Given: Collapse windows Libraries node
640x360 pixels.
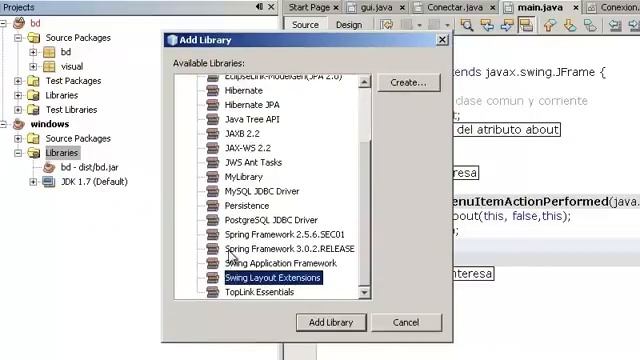Looking at the screenshot, I should tap(18, 153).
